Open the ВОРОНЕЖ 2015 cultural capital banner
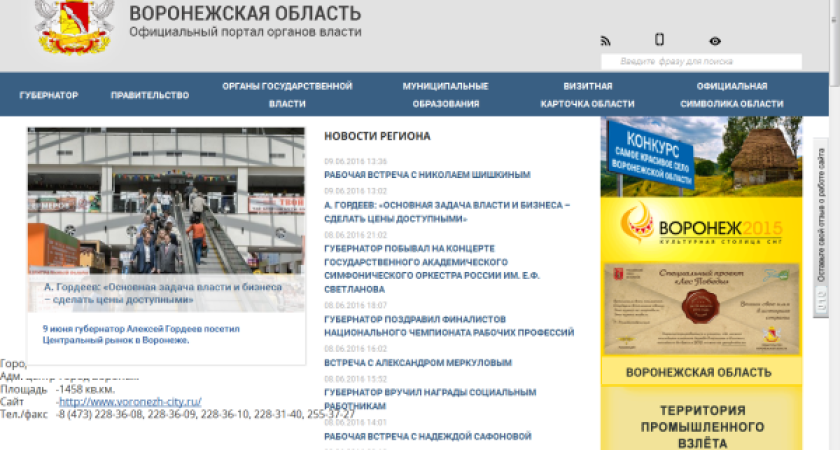The width and height of the screenshot is (840, 450). click(x=701, y=228)
